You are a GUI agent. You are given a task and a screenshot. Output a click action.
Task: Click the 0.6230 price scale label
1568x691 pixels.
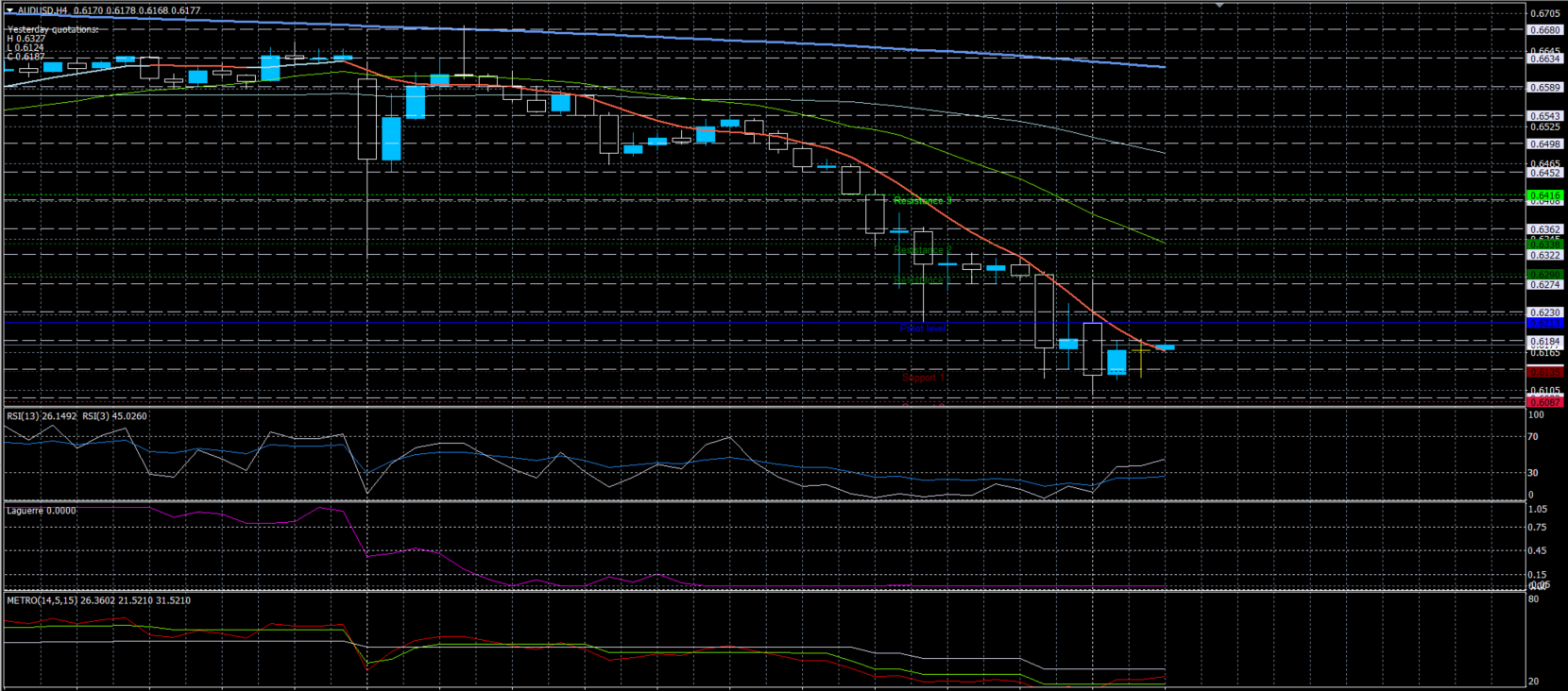1545,312
